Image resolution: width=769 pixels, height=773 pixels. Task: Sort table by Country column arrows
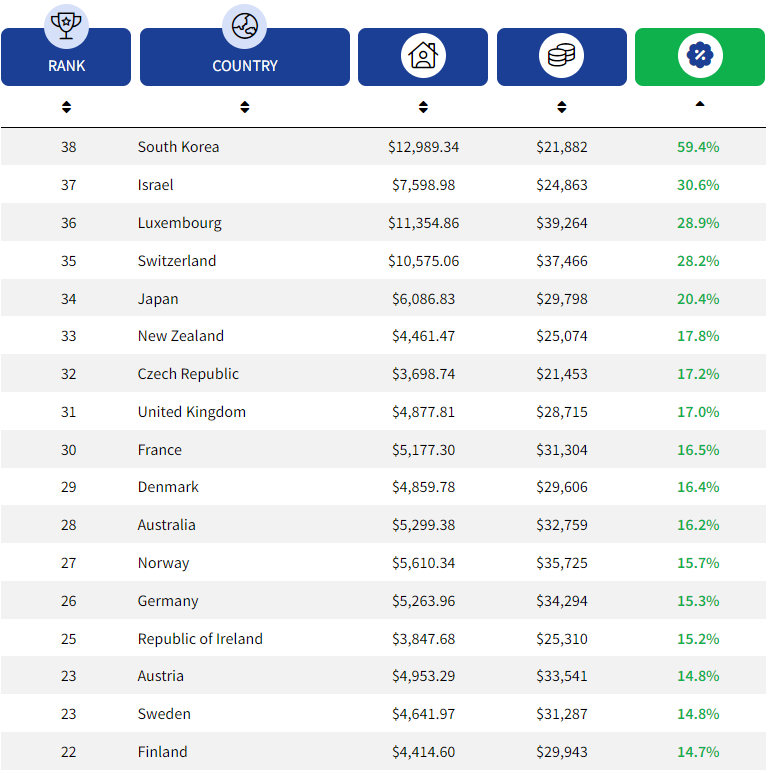[x=244, y=107]
